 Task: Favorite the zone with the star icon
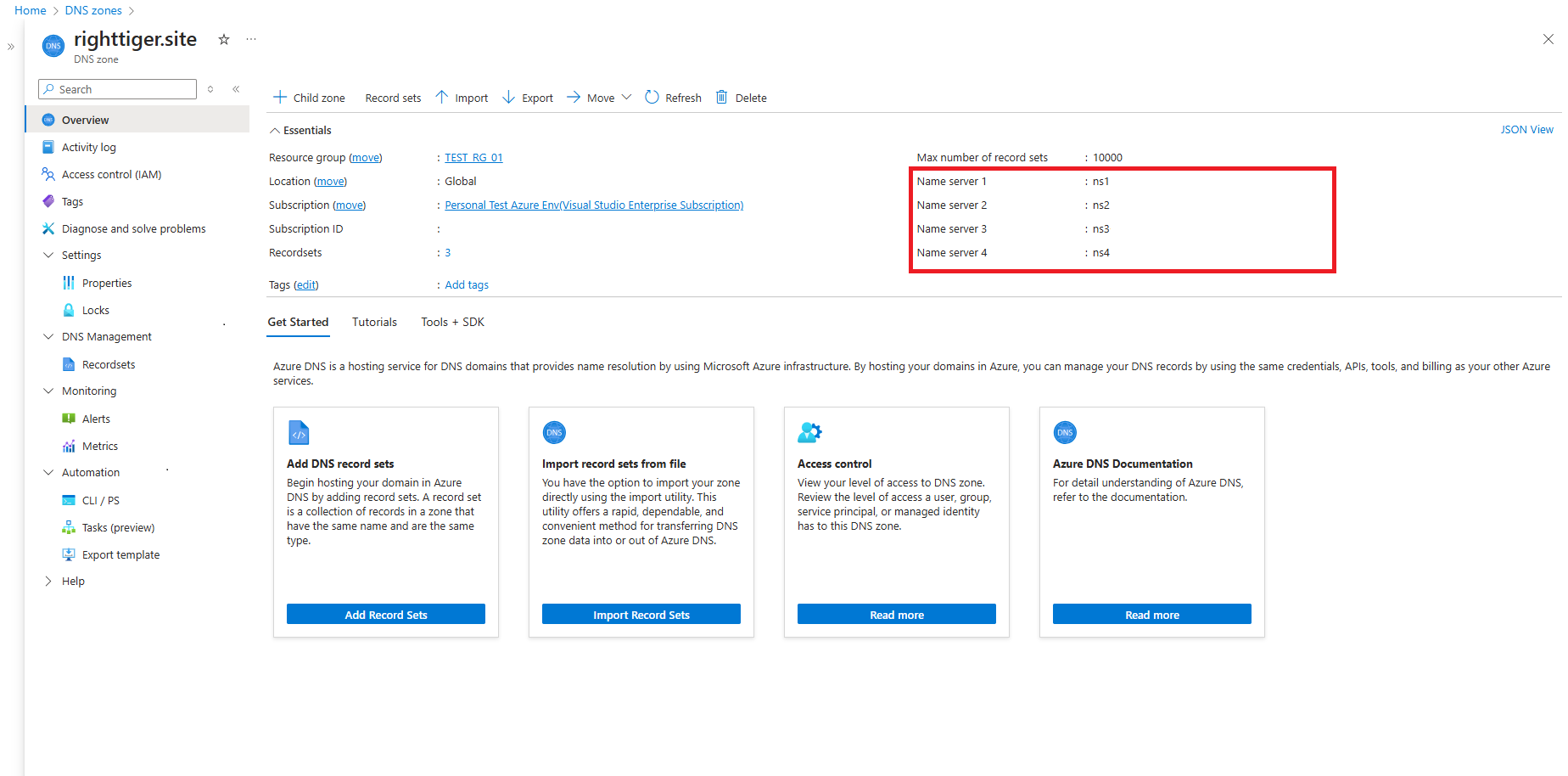click(224, 39)
